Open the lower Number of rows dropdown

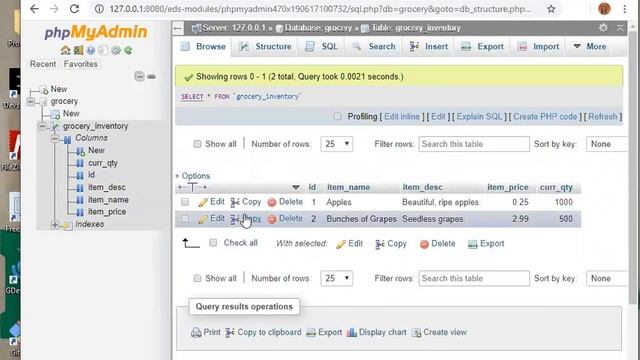(x=337, y=278)
